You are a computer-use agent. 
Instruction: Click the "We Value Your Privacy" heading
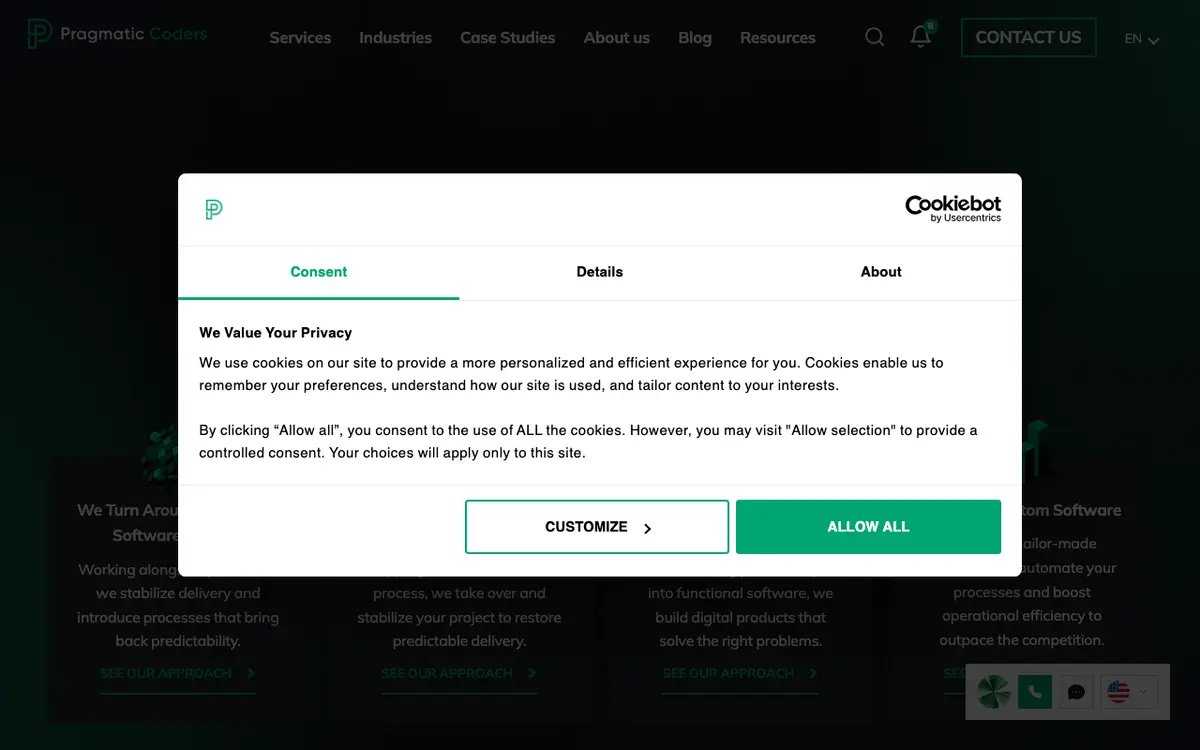(x=275, y=333)
